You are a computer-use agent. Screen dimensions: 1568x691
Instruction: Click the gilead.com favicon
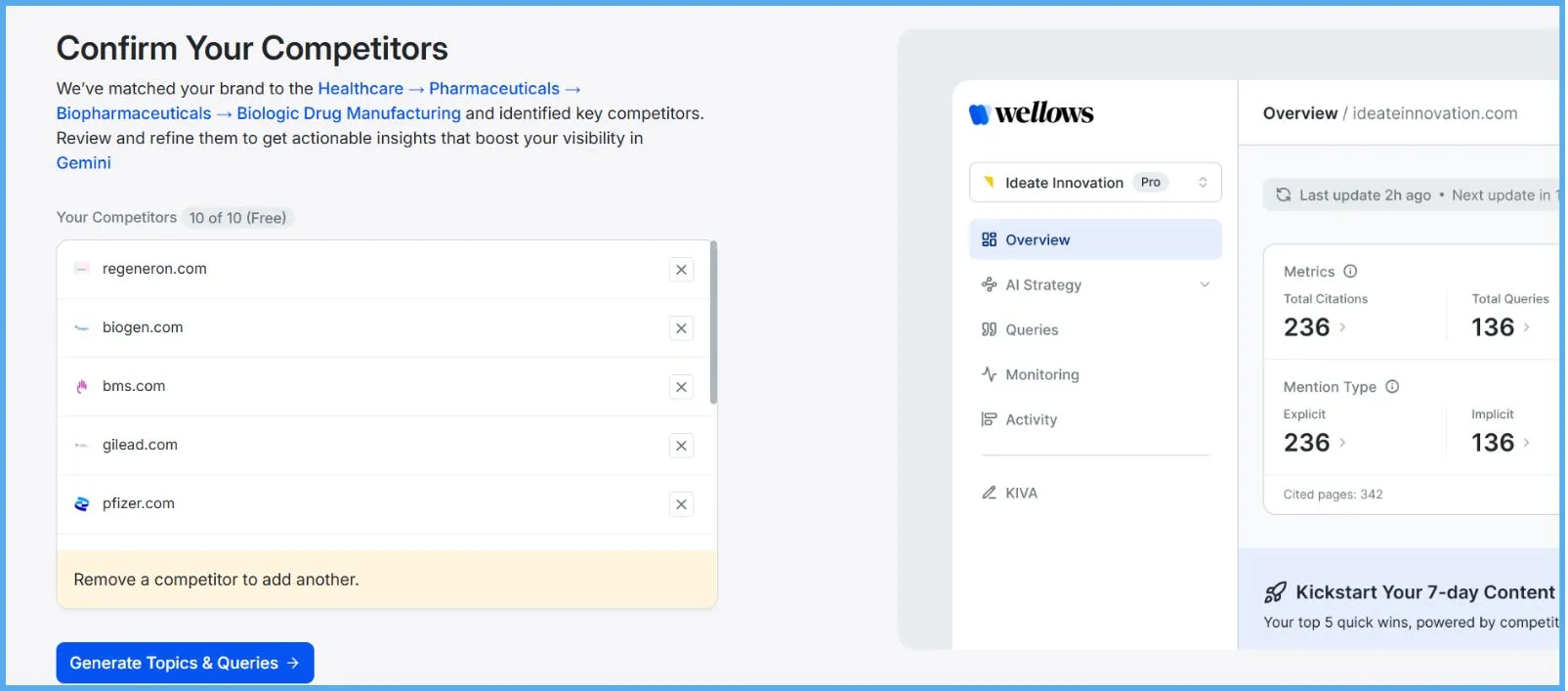tap(82, 445)
